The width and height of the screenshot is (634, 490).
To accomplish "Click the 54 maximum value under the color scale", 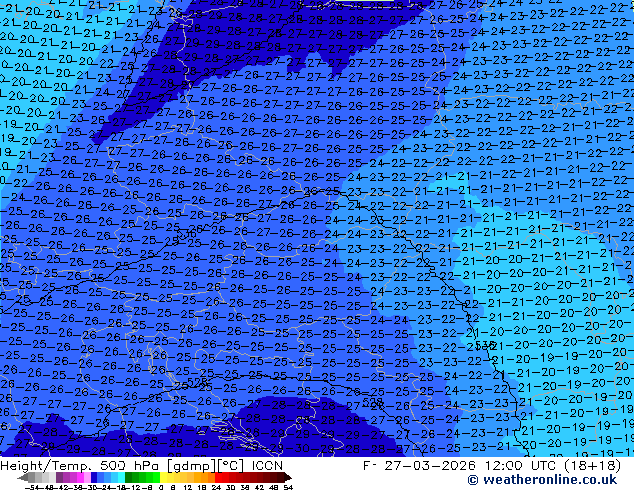I will [288, 487].
